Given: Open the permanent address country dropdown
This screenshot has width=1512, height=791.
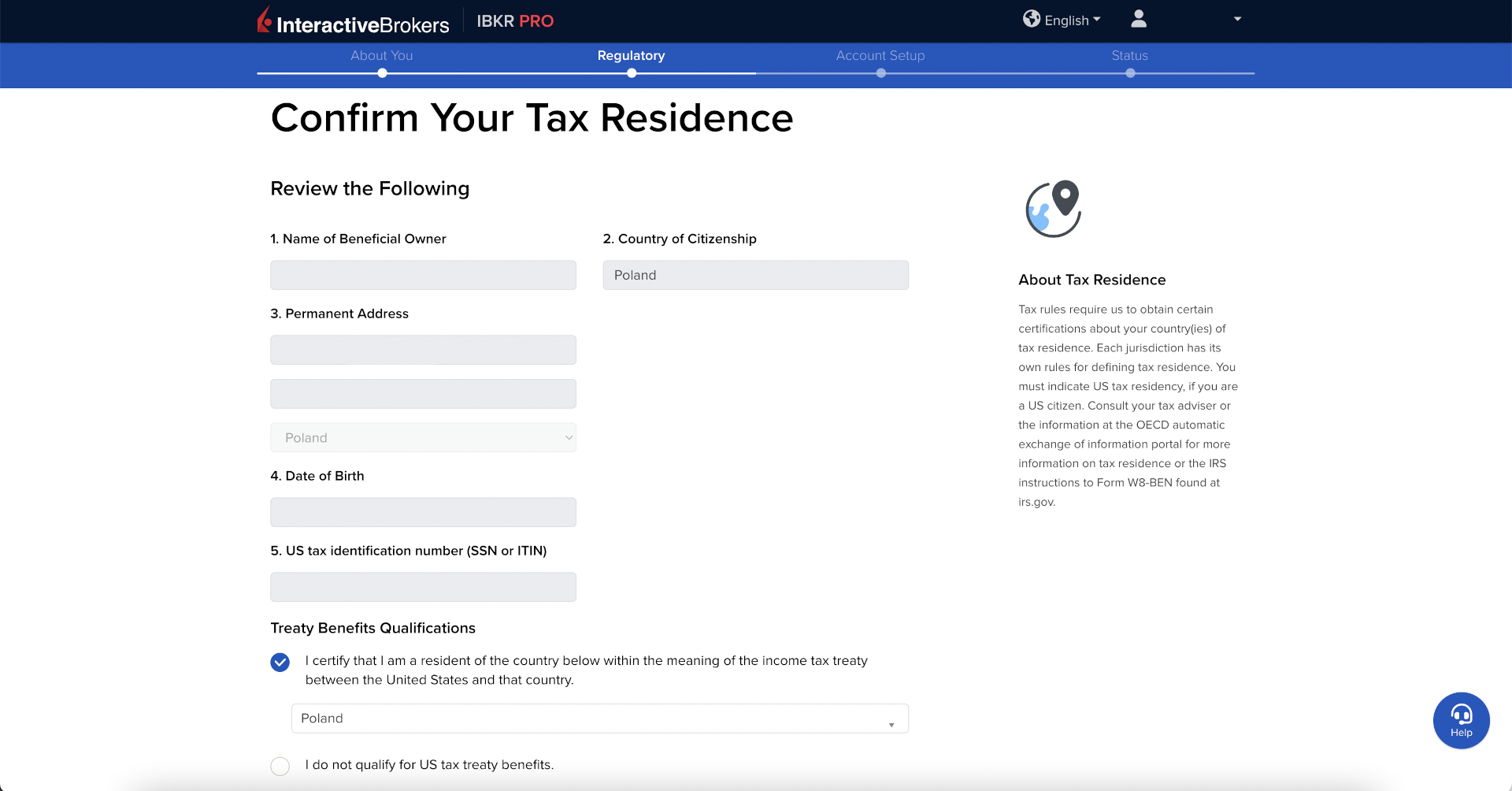Looking at the screenshot, I should pos(423,438).
